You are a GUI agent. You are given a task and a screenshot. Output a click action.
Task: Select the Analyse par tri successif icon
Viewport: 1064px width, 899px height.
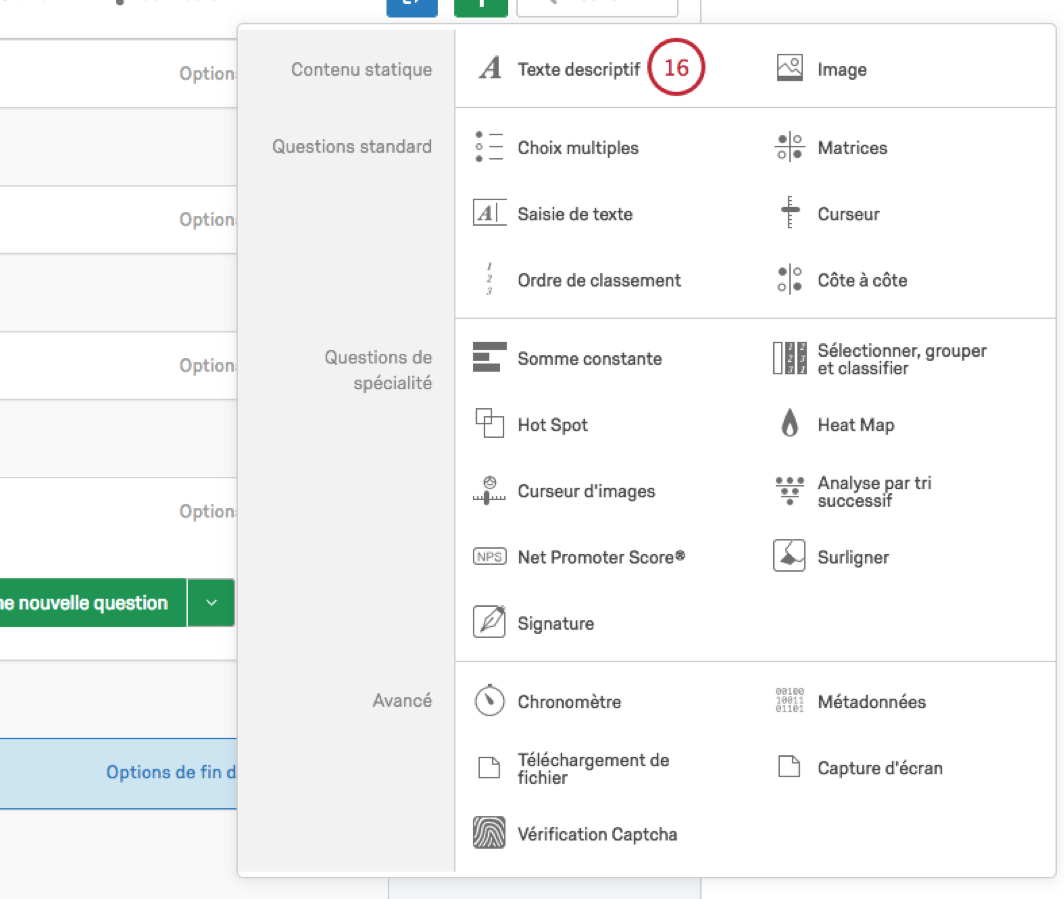[789, 490]
